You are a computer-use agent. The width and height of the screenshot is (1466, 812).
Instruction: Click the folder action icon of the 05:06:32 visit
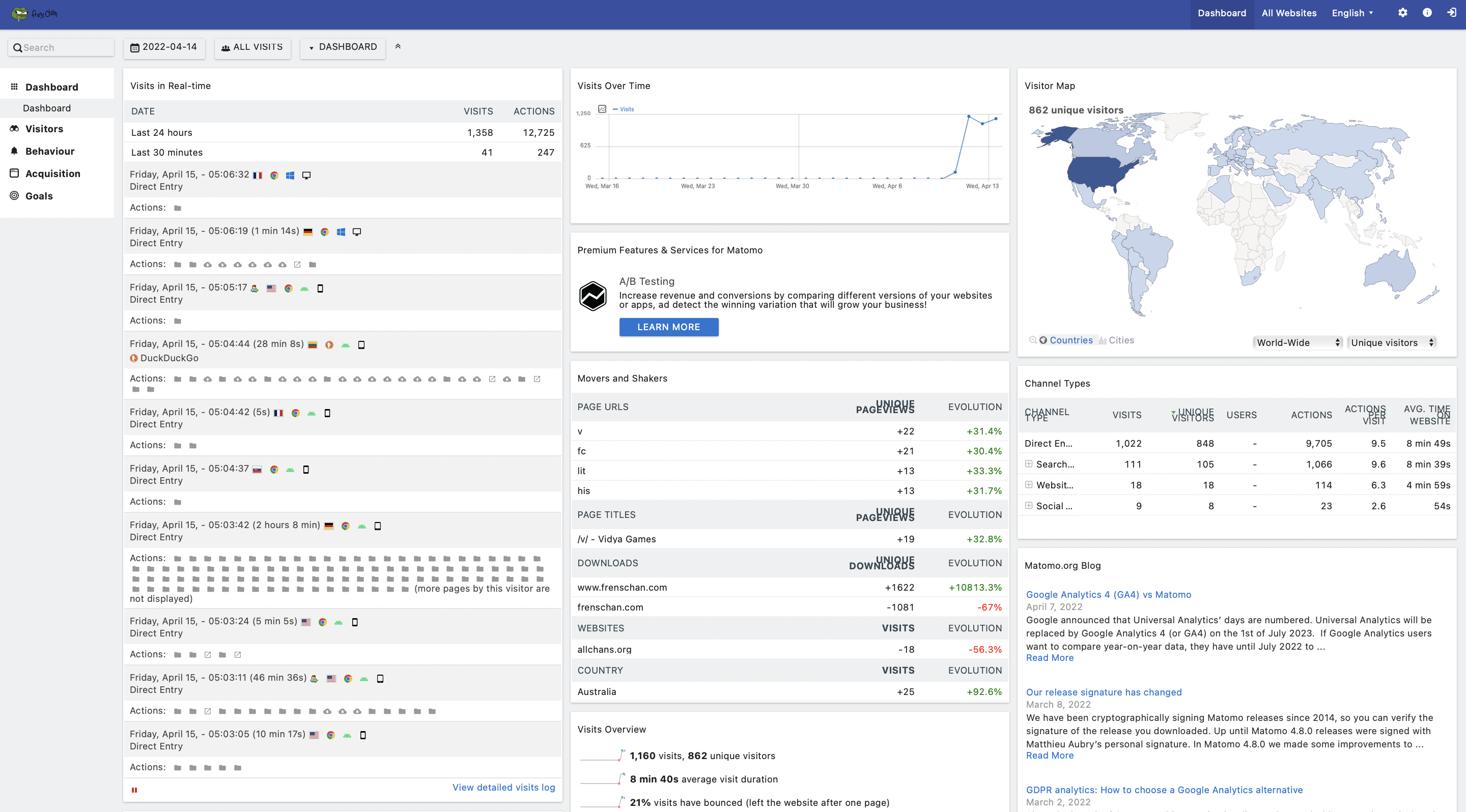point(178,208)
